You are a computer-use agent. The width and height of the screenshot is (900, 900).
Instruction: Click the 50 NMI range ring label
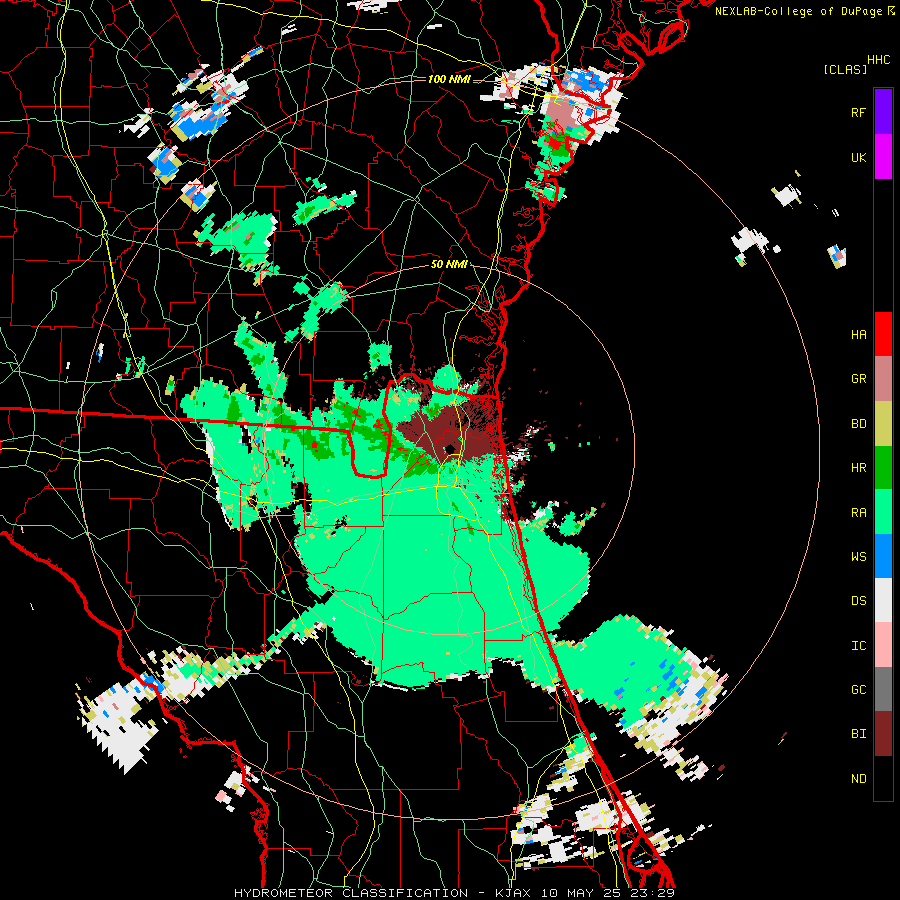[x=449, y=264]
